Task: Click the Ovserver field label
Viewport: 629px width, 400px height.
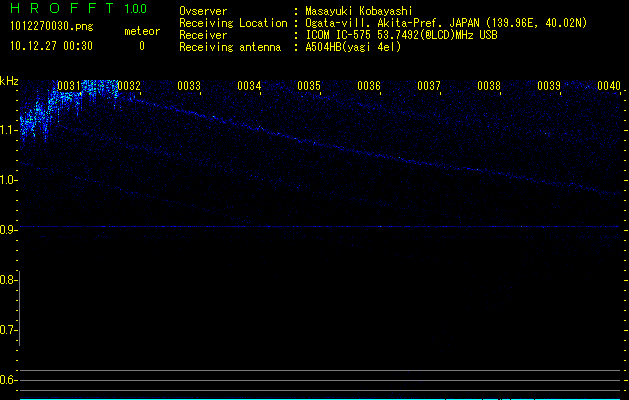Action: (x=203, y=11)
